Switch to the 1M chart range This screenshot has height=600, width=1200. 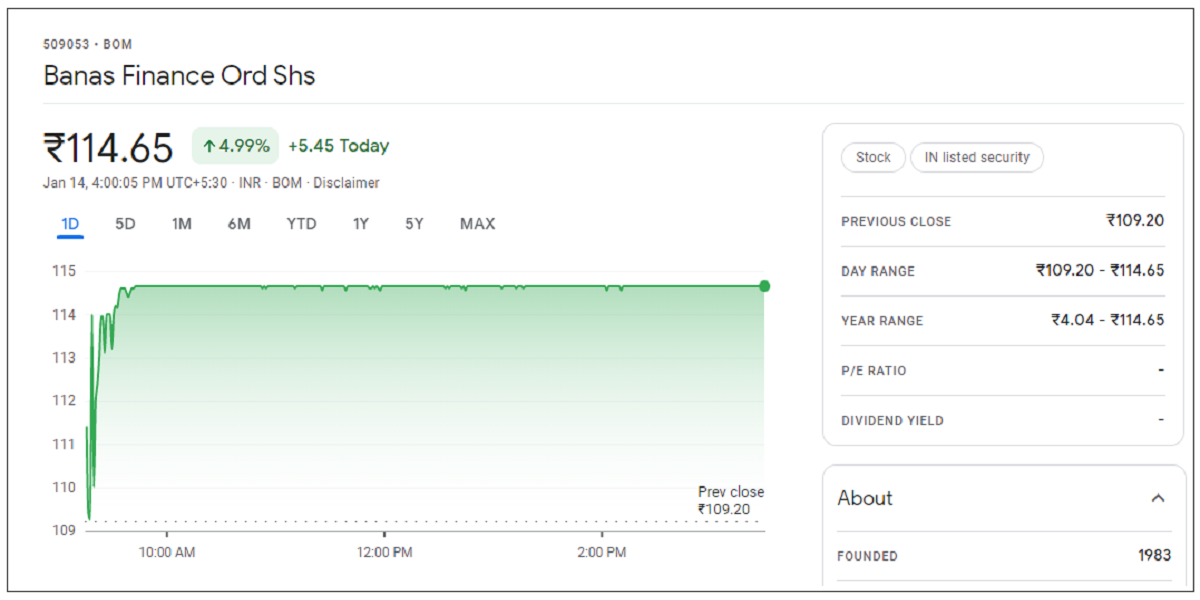(x=181, y=224)
